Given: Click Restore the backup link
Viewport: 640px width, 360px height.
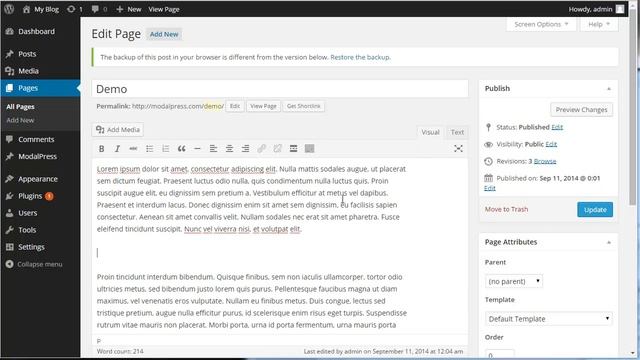Looking at the screenshot, I should [360, 57].
